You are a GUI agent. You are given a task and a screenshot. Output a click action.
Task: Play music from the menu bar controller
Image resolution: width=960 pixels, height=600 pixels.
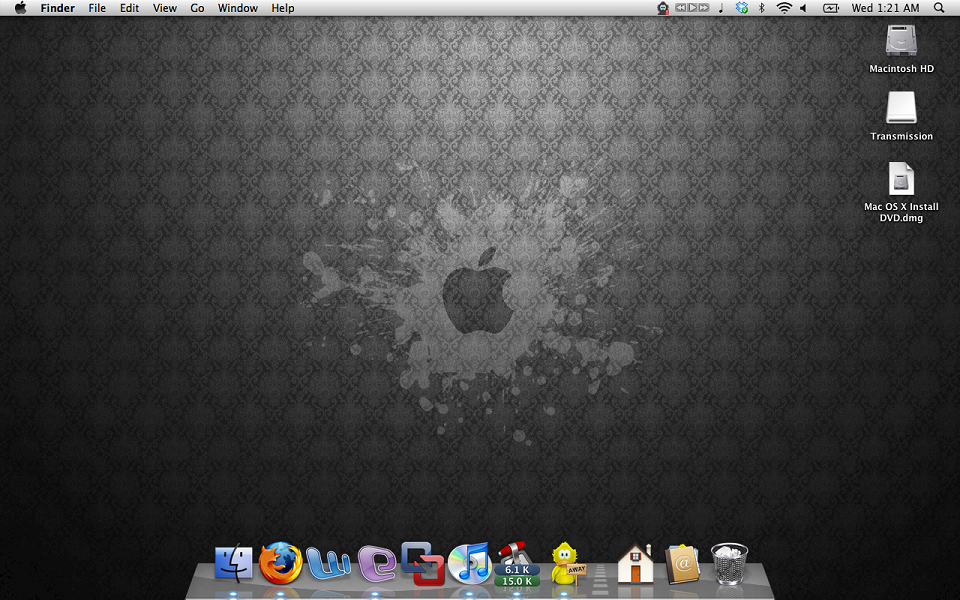[x=692, y=8]
